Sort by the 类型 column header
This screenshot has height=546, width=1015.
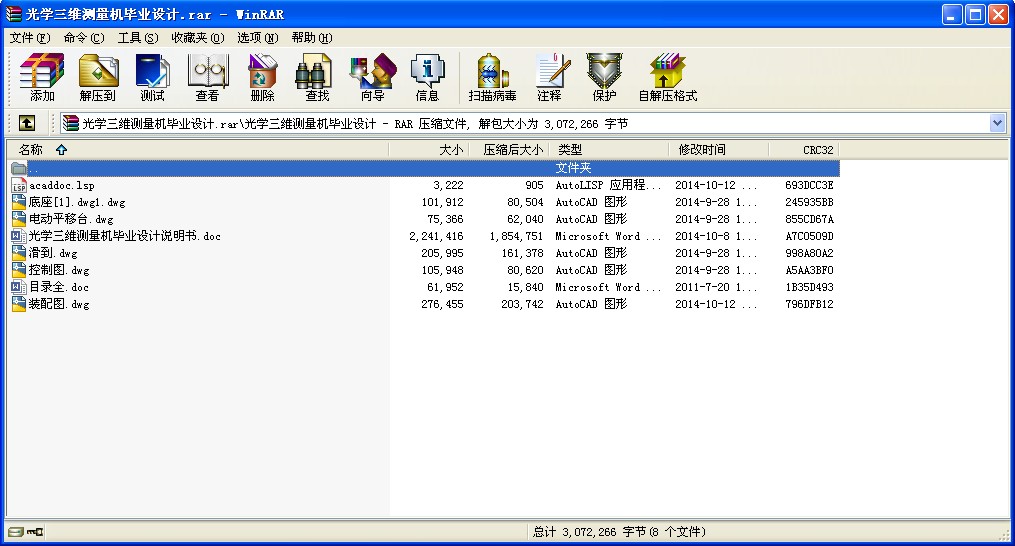coord(608,150)
